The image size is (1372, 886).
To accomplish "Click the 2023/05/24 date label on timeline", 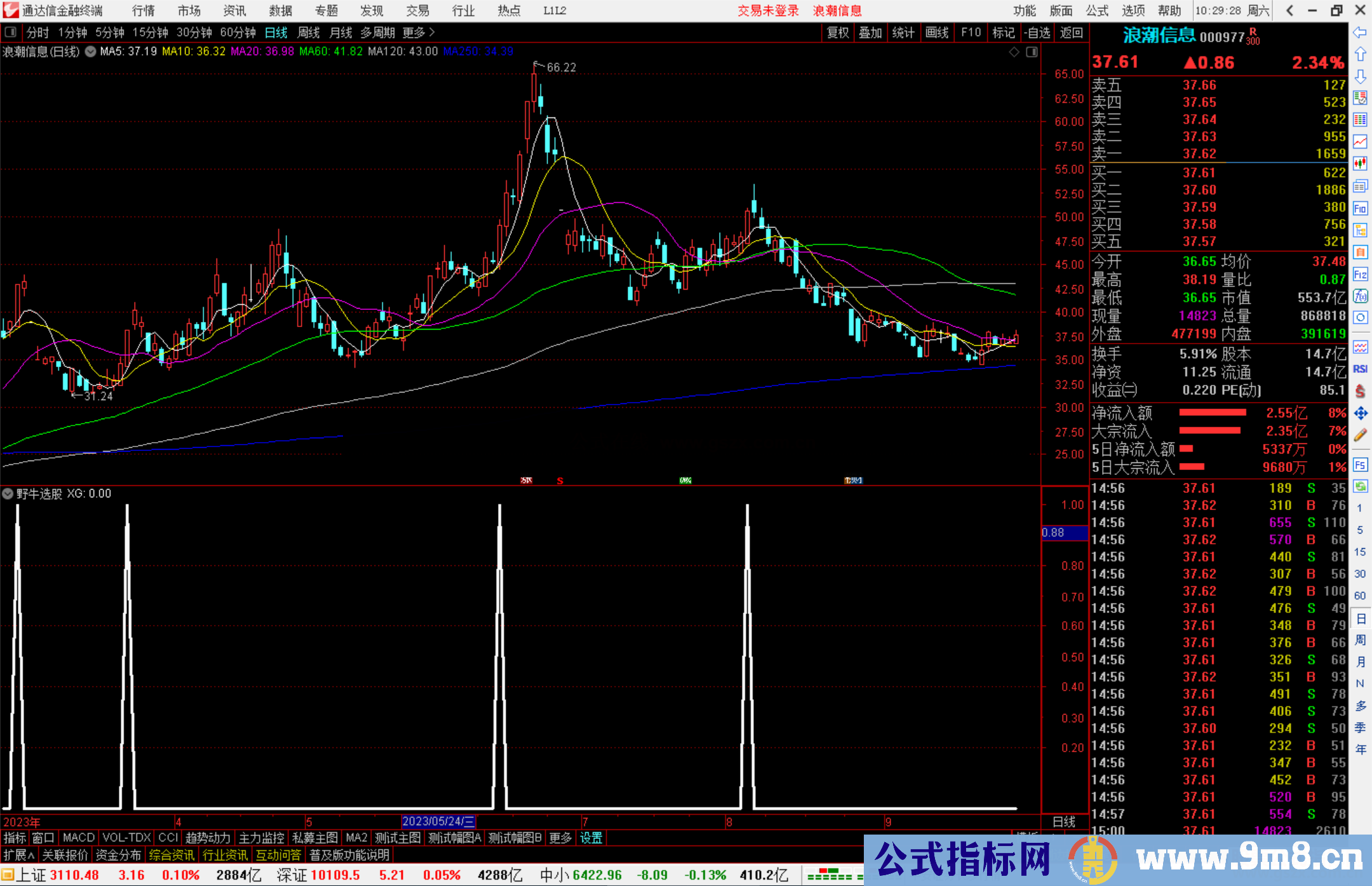I will coord(438,821).
